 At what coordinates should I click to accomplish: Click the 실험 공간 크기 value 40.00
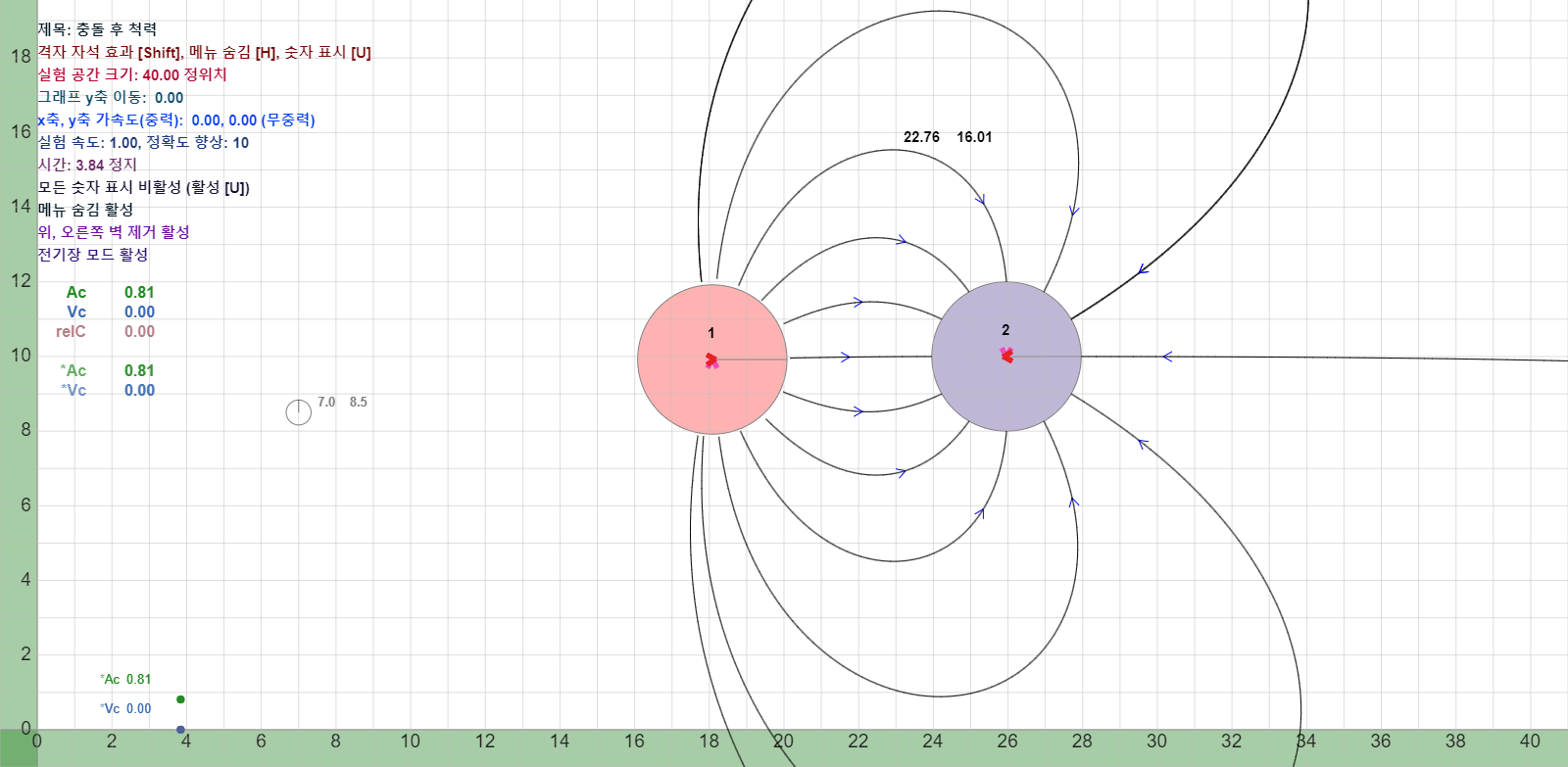click(x=161, y=74)
